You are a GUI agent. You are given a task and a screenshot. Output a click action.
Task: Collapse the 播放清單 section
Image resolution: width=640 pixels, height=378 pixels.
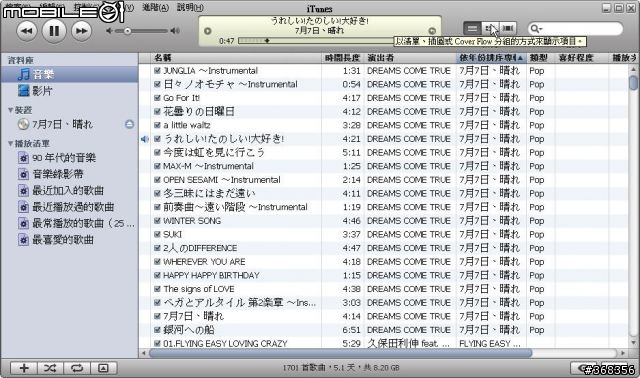coord(10,144)
